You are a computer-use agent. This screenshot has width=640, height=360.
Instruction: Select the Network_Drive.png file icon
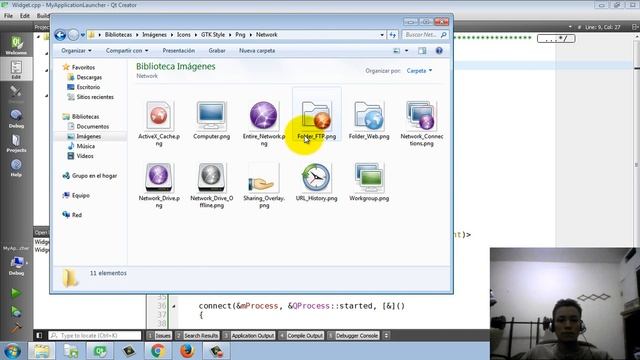click(159, 177)
